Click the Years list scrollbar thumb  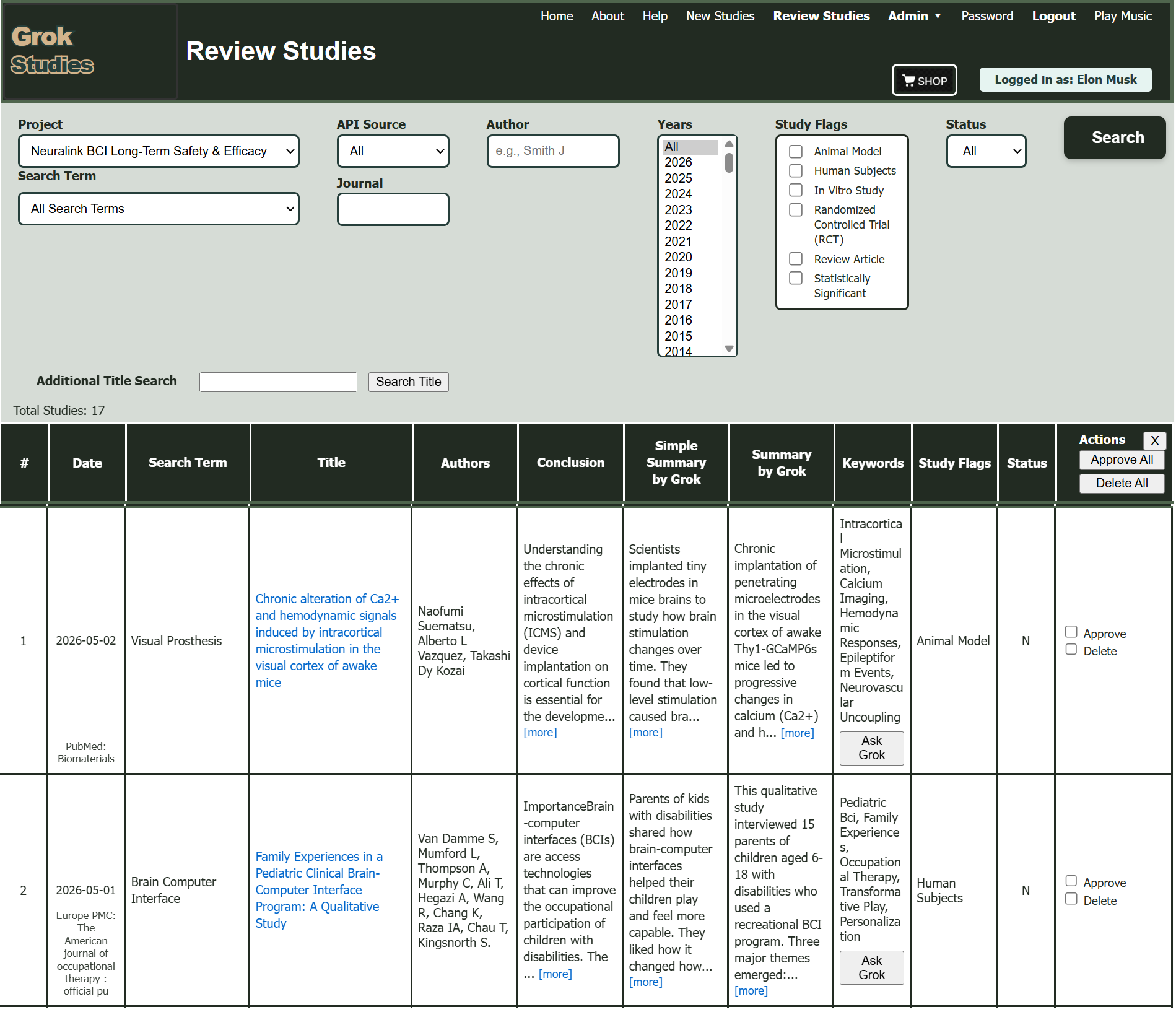(x=729, y=163)
